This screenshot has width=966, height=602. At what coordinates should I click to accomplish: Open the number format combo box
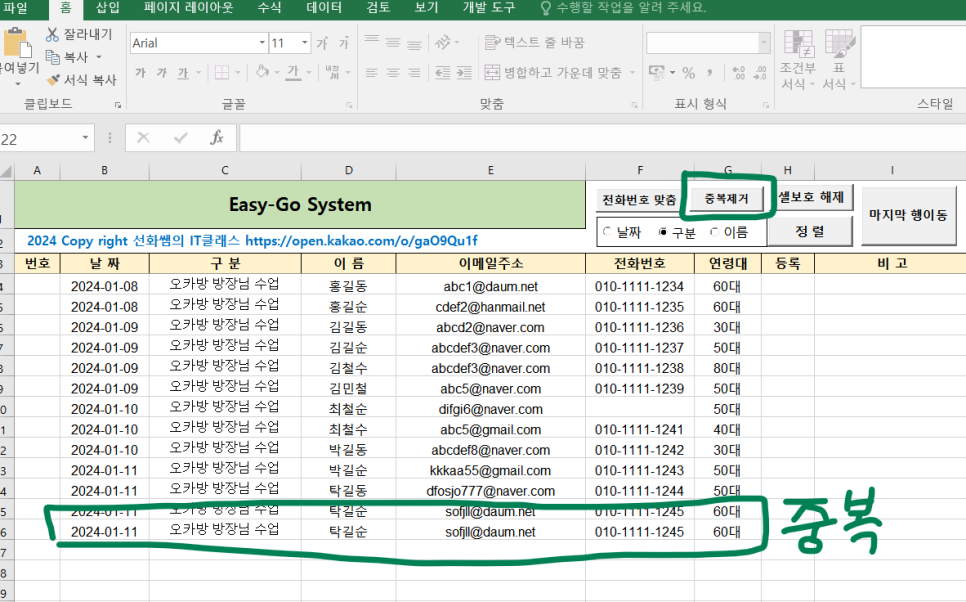708,43
